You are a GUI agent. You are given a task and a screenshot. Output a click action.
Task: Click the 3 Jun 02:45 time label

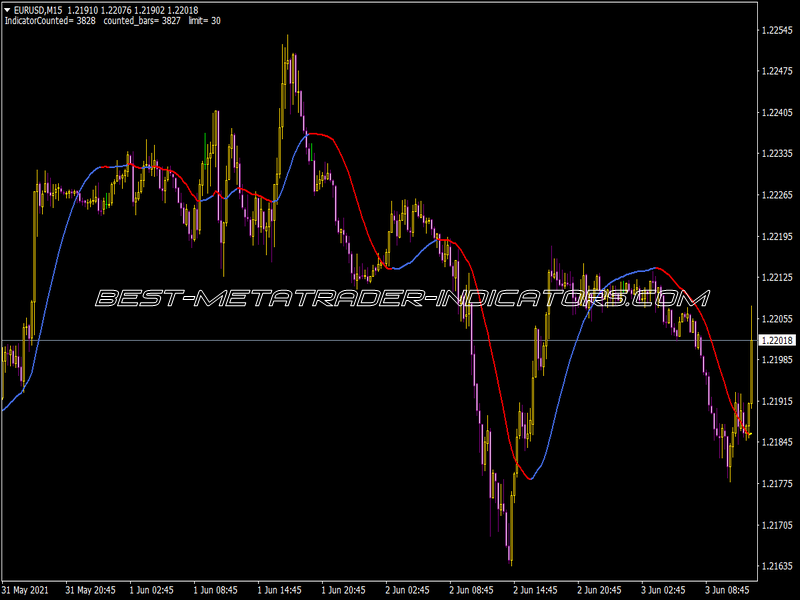click(x=663, y=590)
